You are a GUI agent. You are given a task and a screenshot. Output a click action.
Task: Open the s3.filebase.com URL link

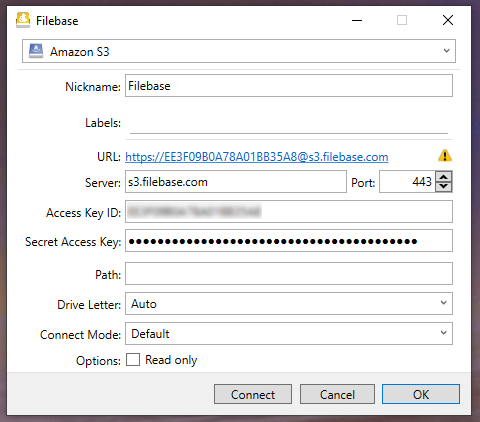click(x=257, y=157)
